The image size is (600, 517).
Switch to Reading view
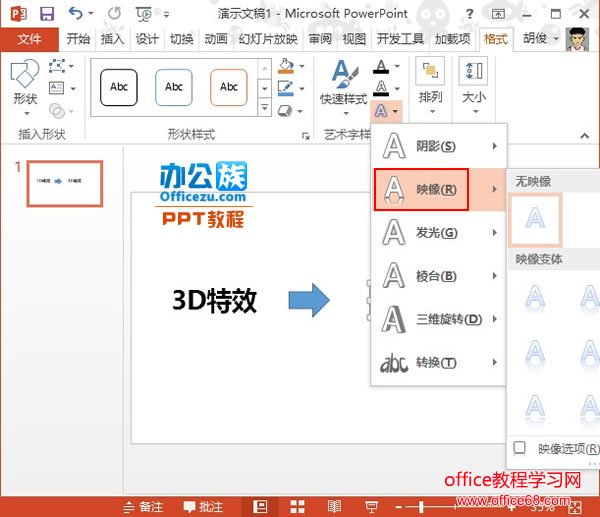[x=334, y=507]
